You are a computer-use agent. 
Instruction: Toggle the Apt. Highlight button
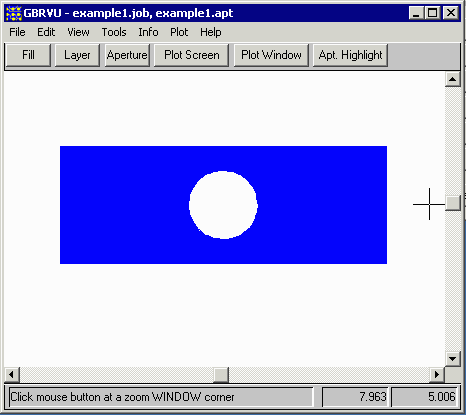(x=350, y=55)
